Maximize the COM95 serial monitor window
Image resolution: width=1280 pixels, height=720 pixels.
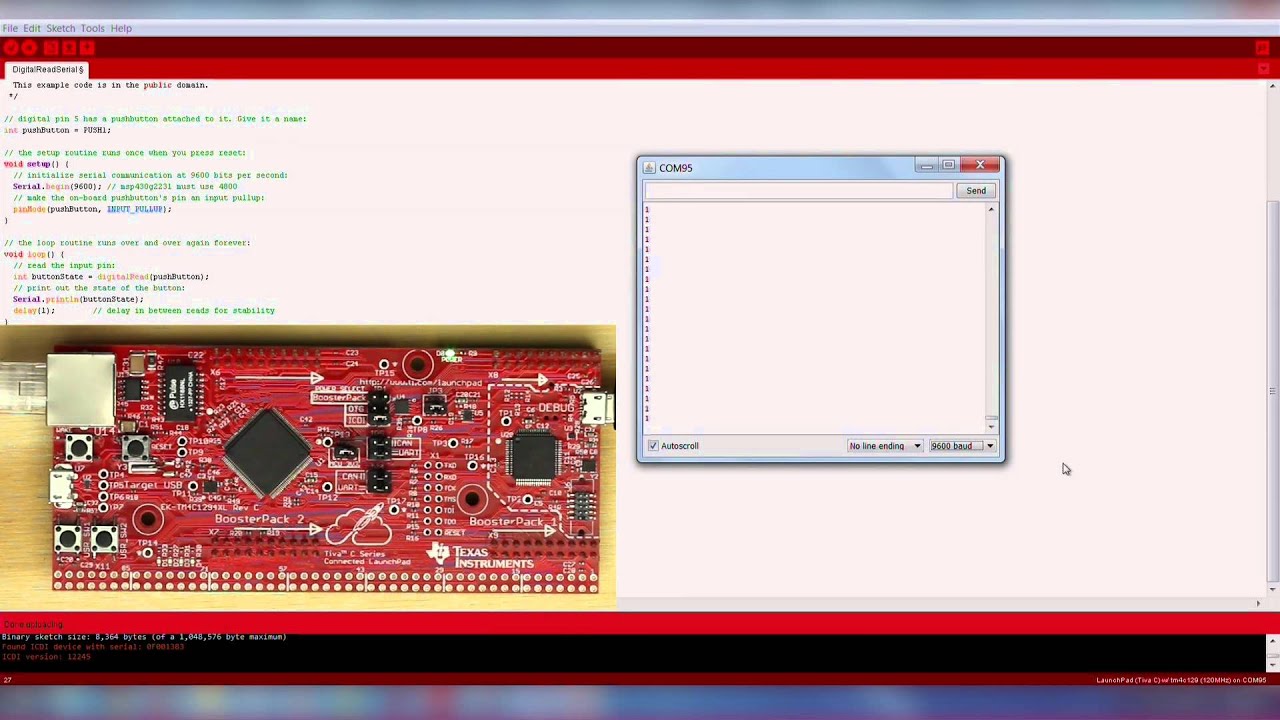(948, 166)
